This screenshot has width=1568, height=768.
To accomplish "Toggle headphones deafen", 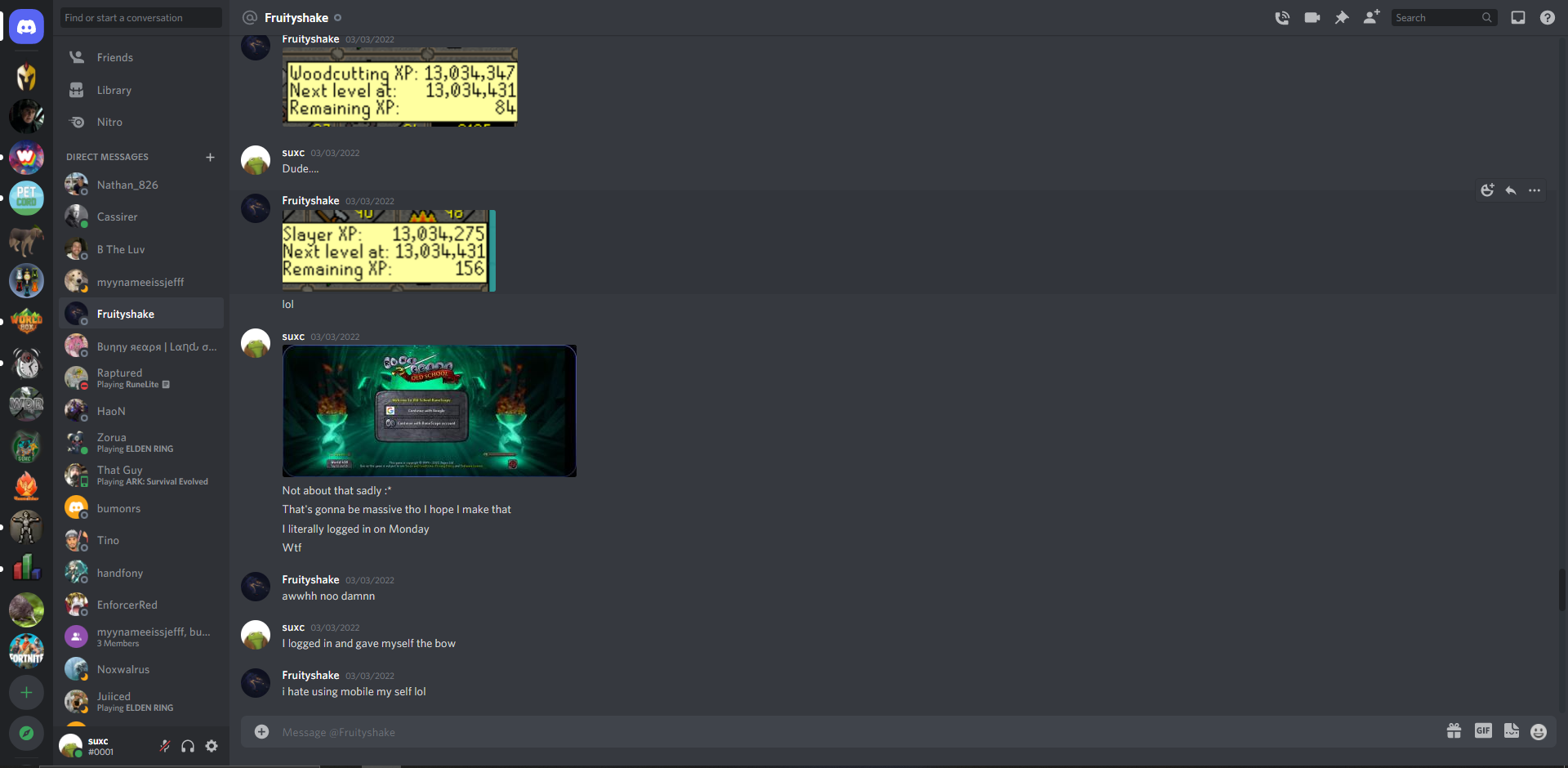I will click(188, 746).
